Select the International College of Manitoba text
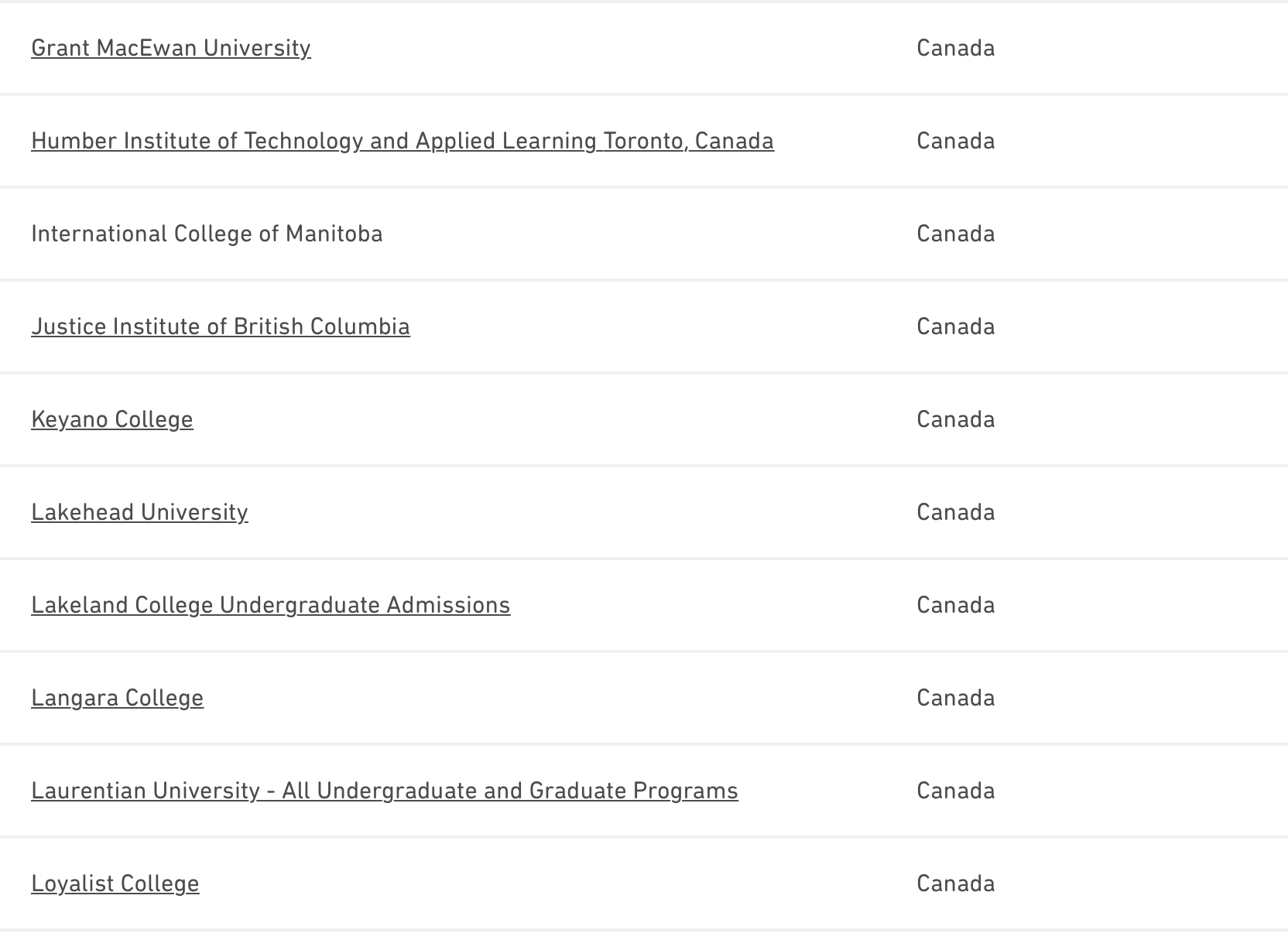This screenshot has height=933, width=1288. point(207,234)
